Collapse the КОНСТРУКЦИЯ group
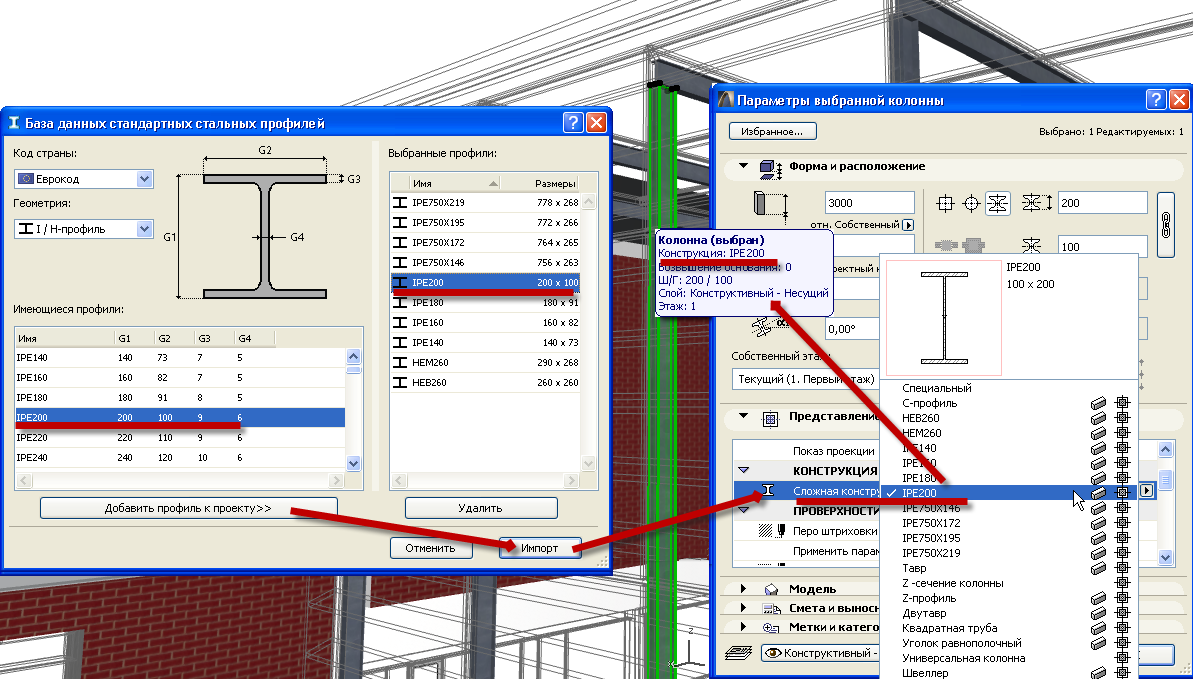Image resolution: width=1193 pixels, height=679 pixels. click(745, 470)
